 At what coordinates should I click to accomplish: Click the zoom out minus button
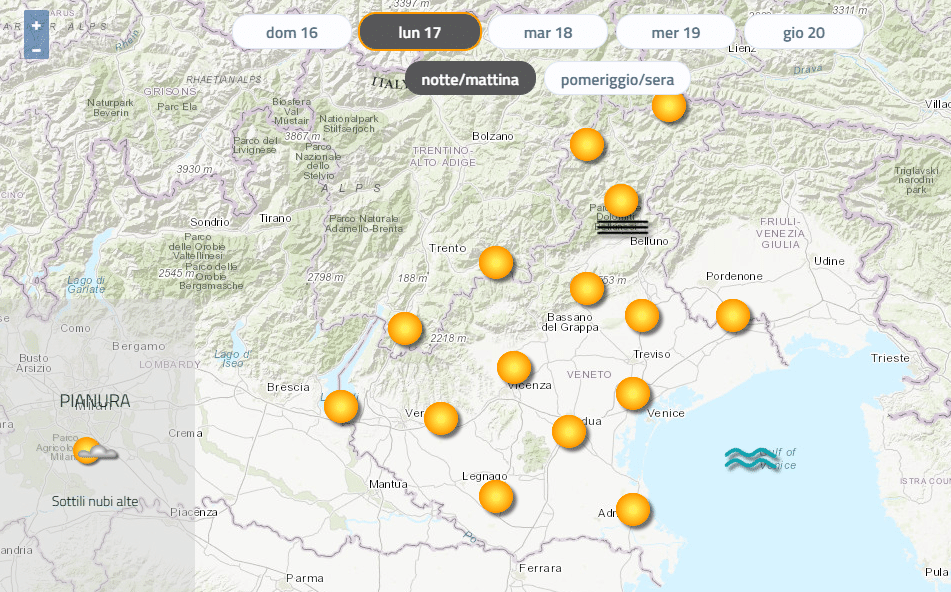point(36,49)
